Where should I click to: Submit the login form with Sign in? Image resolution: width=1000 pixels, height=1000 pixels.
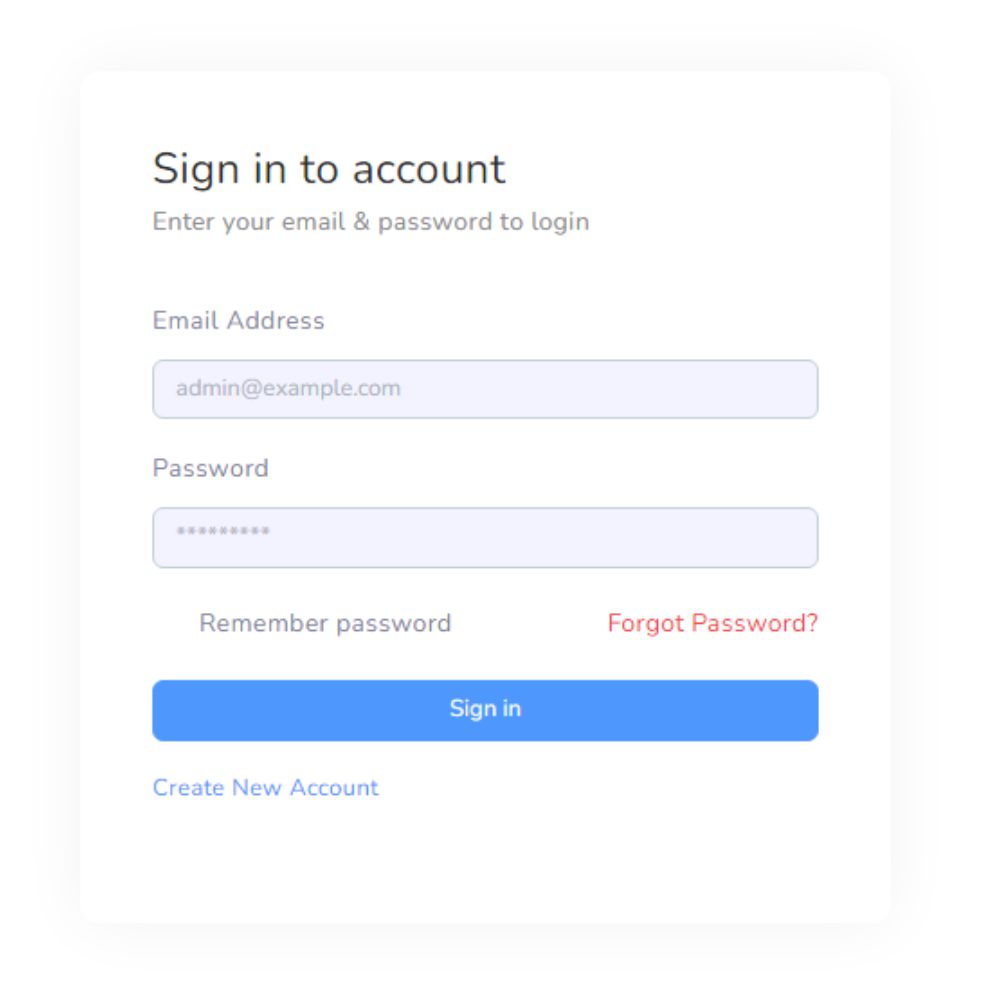coord(485,710)
